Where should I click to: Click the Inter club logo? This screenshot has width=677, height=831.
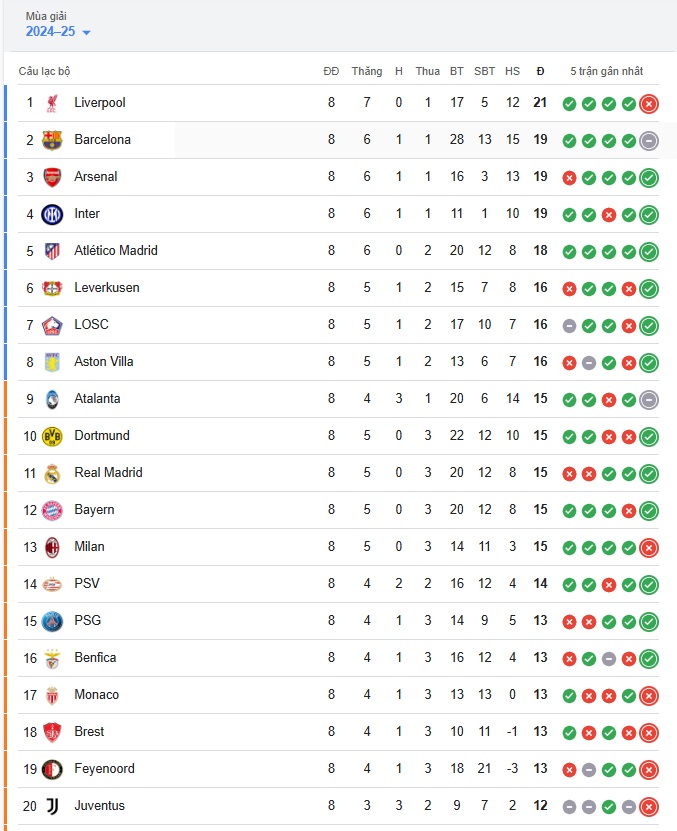tap(52, 214)
